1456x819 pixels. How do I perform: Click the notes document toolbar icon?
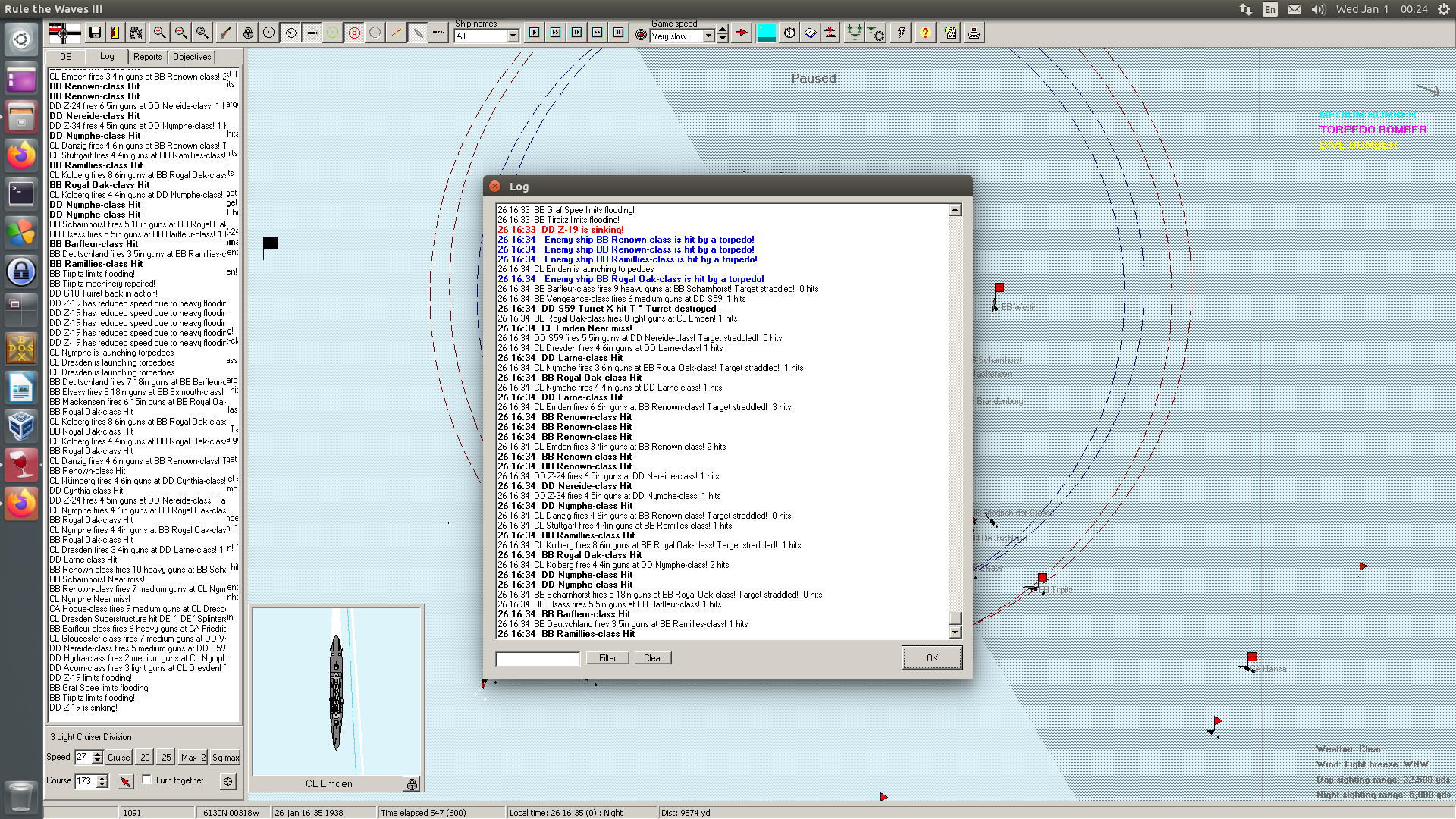coord(950,33)
